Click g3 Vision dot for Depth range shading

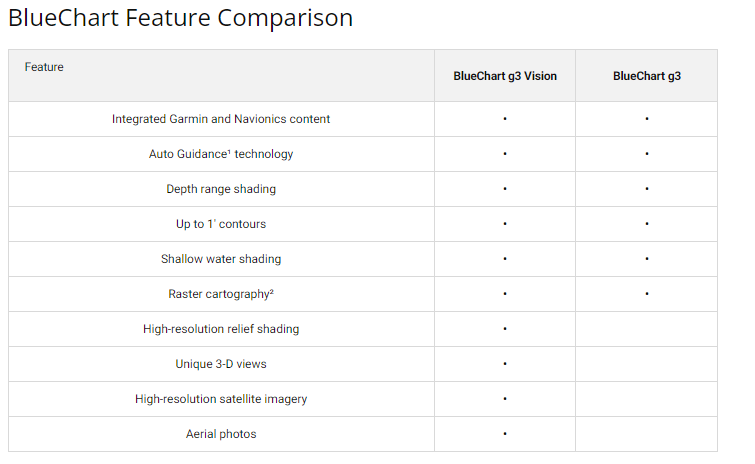coord(505,189)
